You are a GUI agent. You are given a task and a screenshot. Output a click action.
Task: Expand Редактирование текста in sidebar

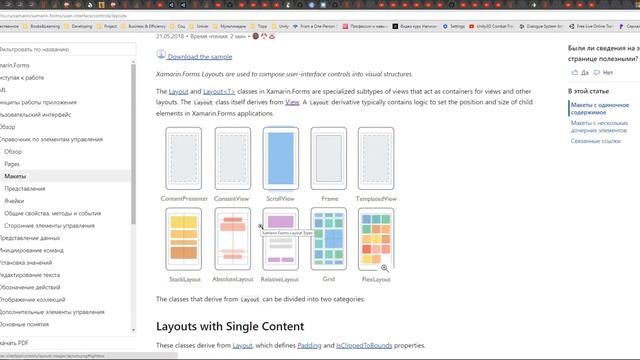30,275
